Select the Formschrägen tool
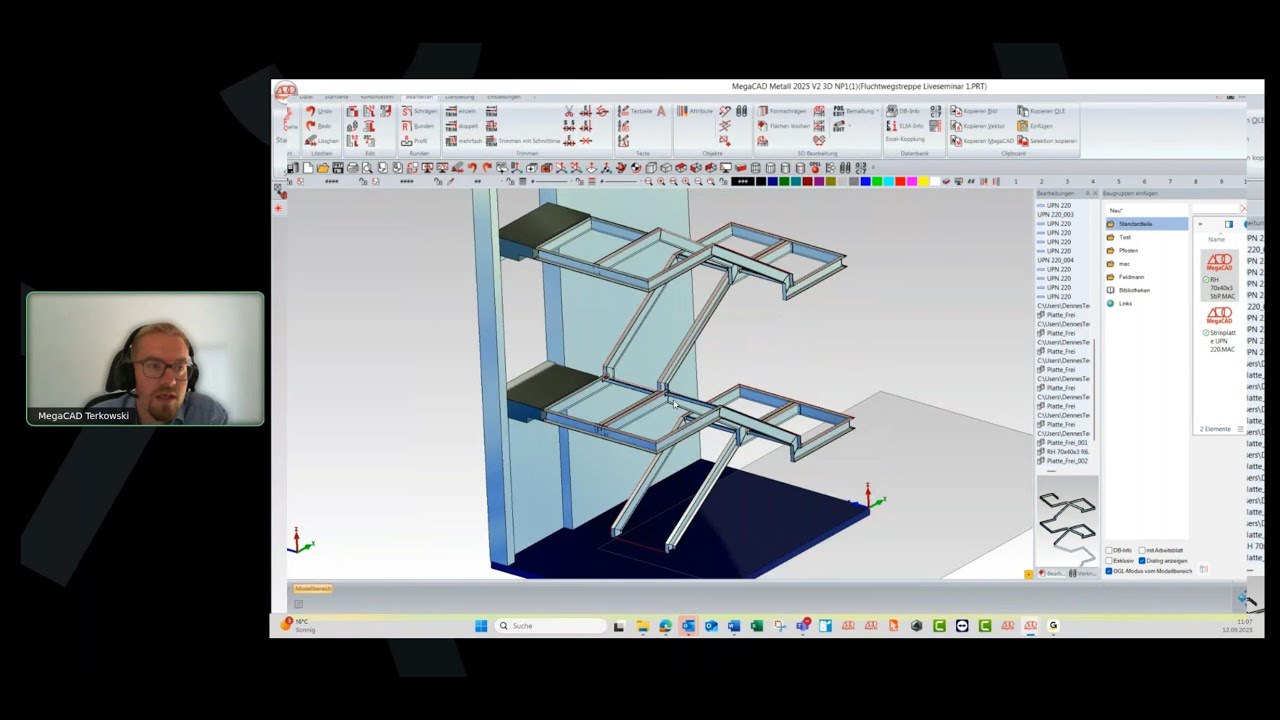This screenshot has height=720, width=1280. [782, 111]
